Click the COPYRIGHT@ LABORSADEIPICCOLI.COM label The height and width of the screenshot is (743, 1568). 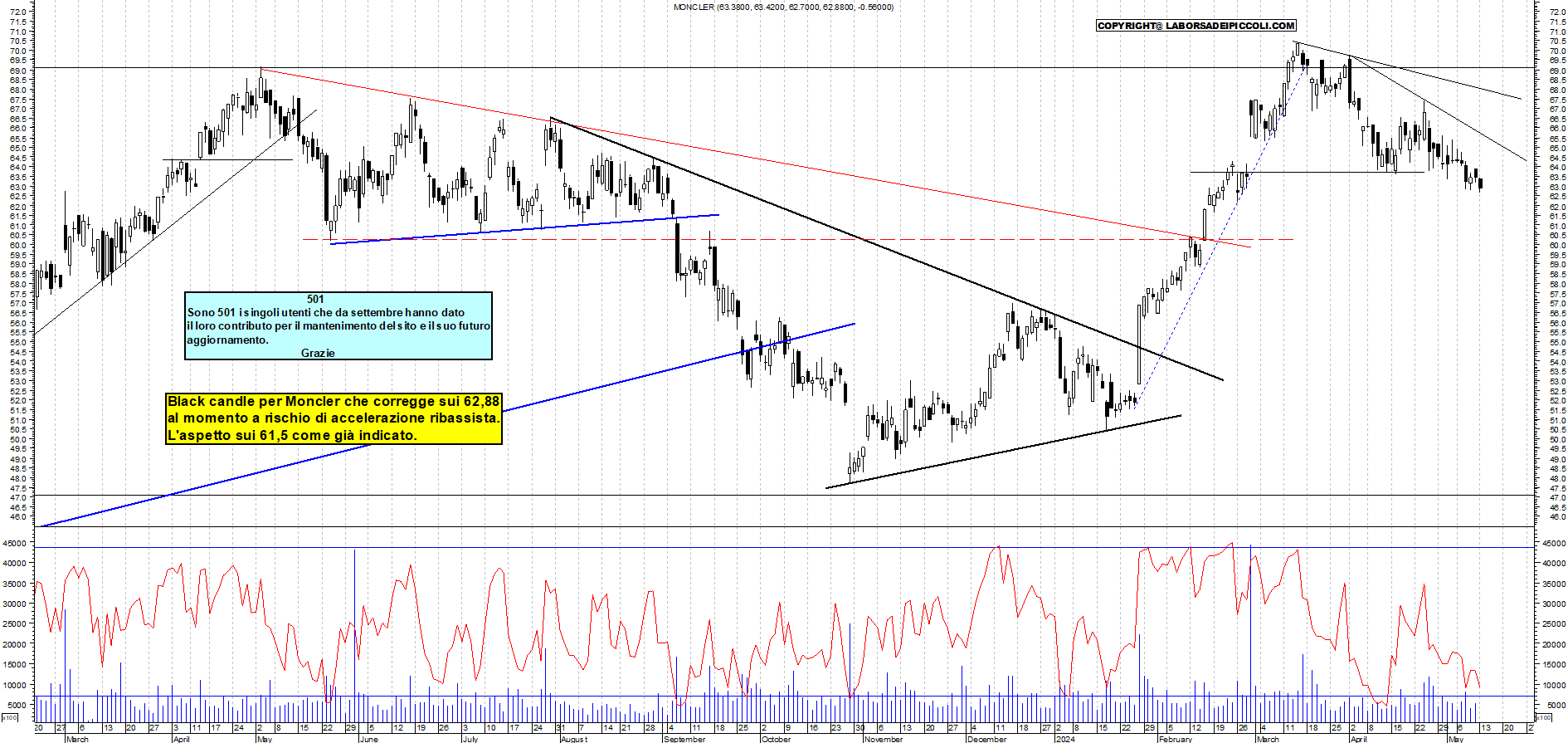click(1195, 26)
